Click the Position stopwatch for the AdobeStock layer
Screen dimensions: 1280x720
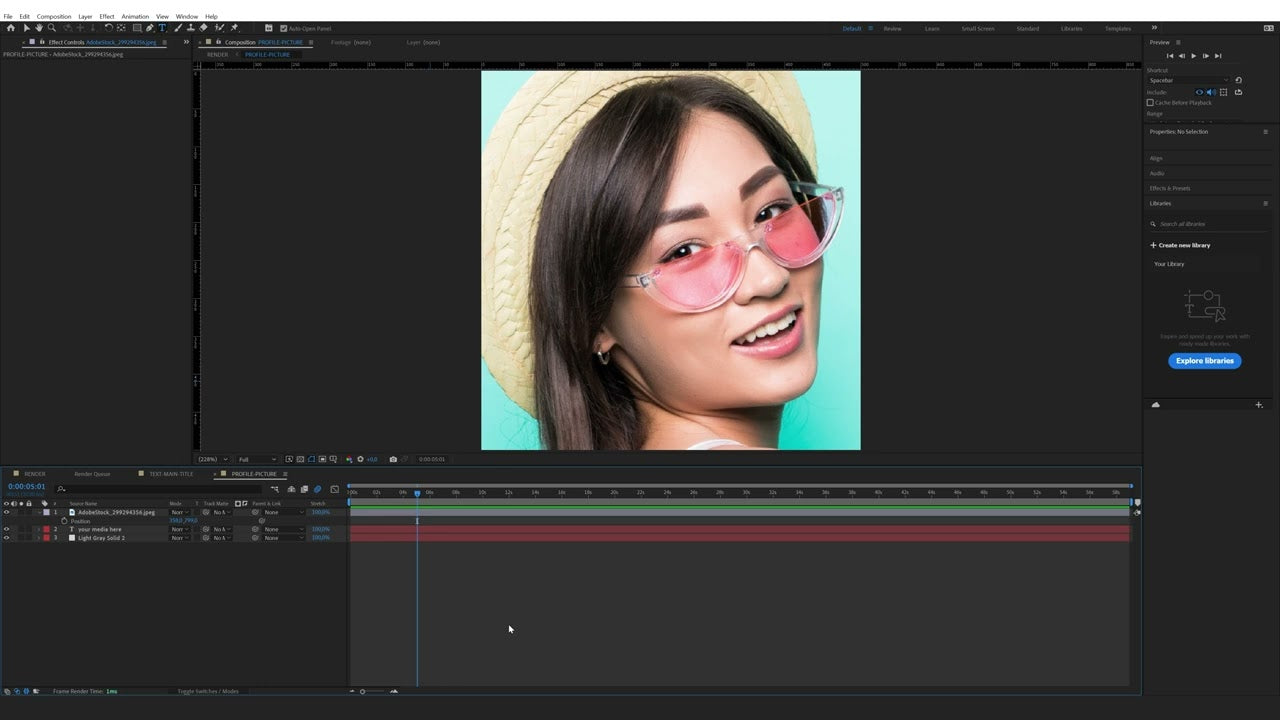64,521
